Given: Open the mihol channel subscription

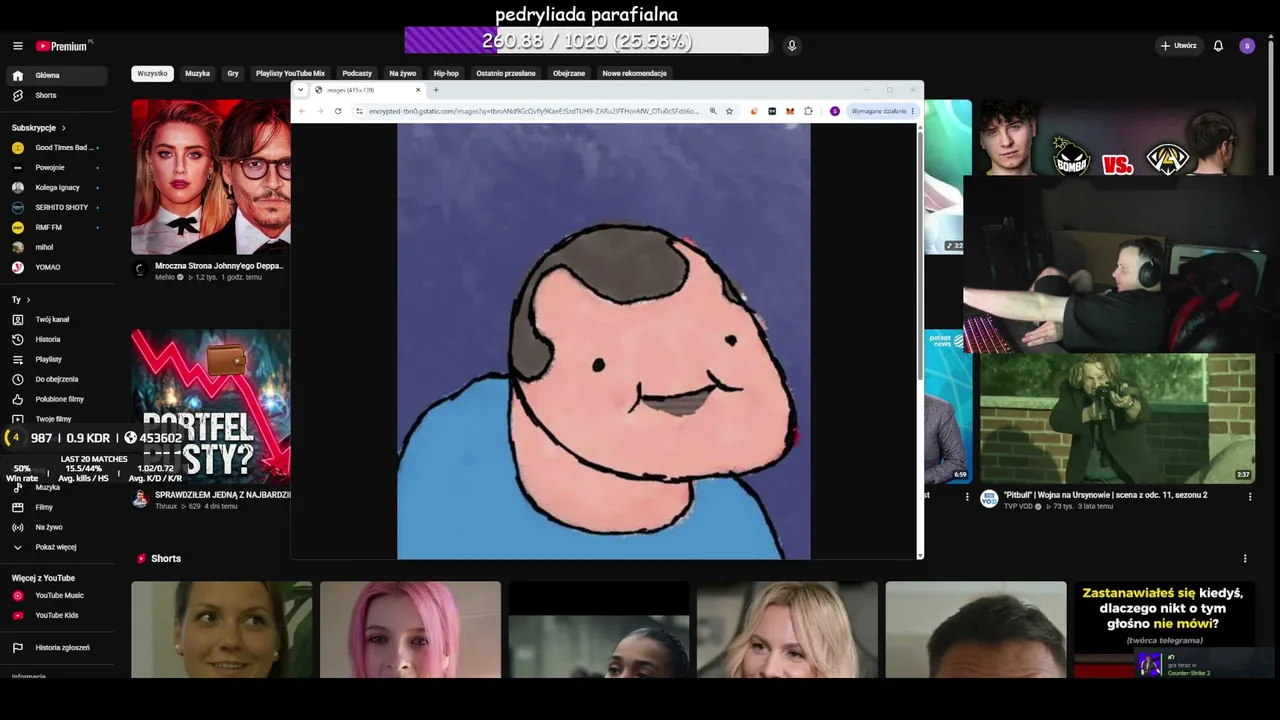Looking at the screenshot, I should coord(59,247).
